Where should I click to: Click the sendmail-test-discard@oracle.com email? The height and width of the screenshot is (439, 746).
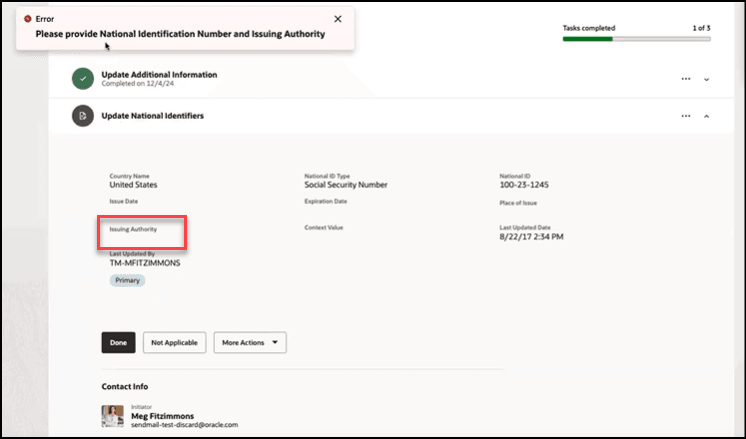pyautogui.click(x=185, y=425)
